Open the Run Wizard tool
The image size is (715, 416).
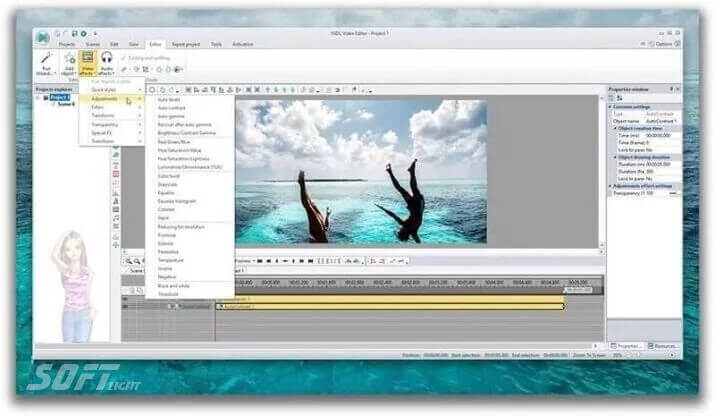(46, 63)
